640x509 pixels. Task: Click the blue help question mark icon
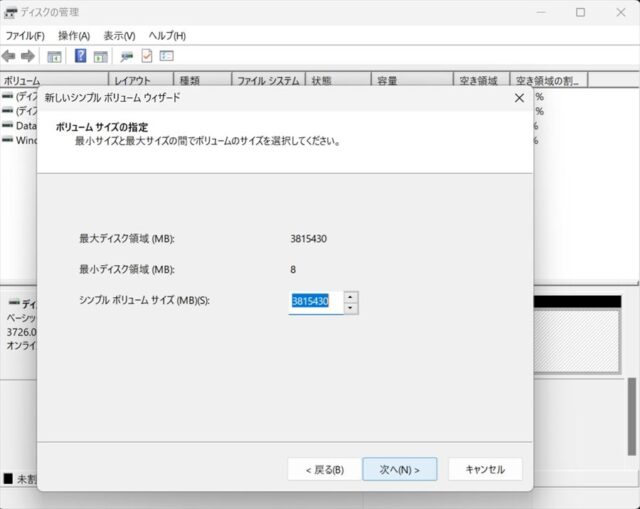coord(81,56)
